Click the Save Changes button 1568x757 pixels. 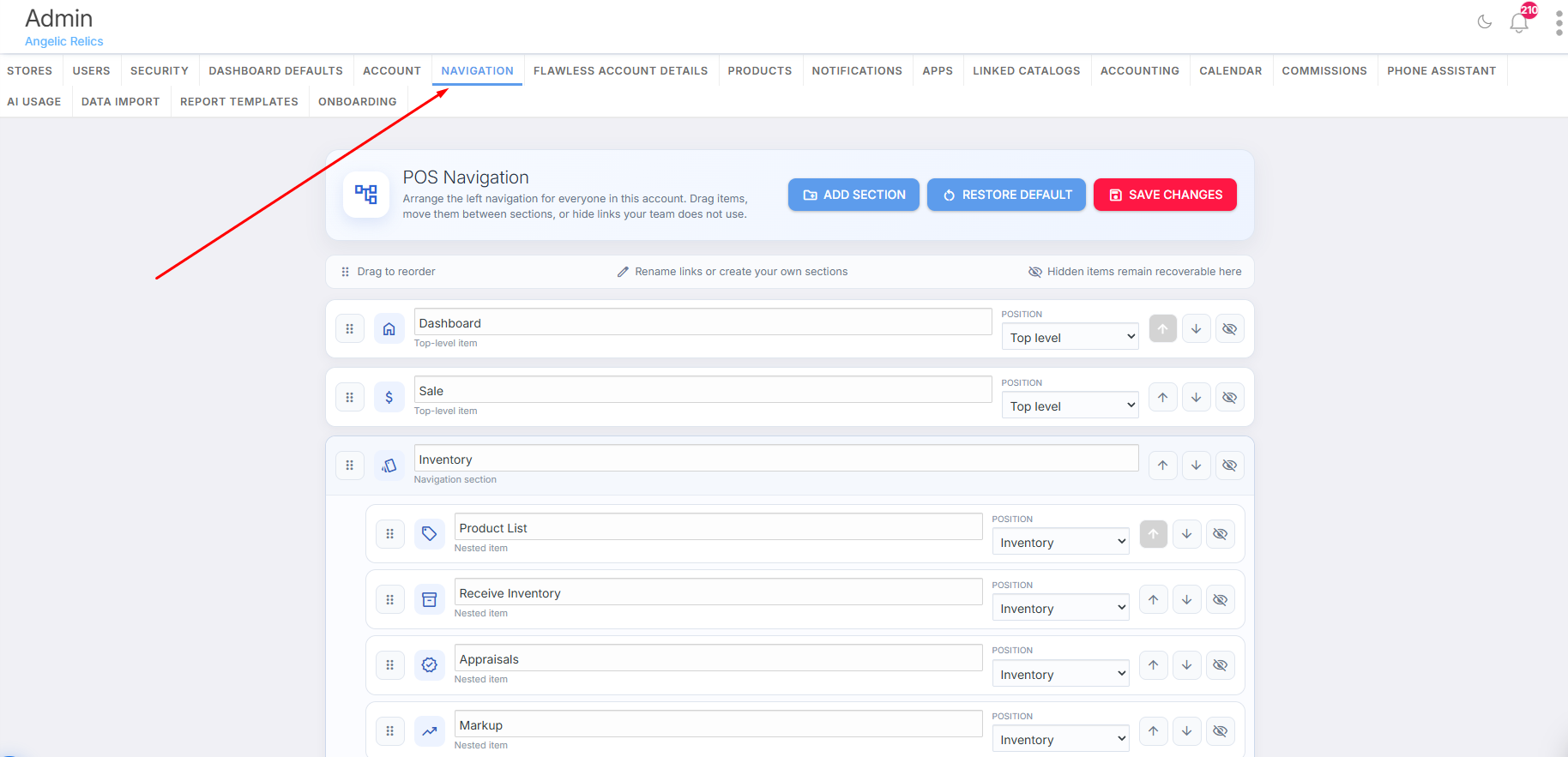pos(1165,195)
